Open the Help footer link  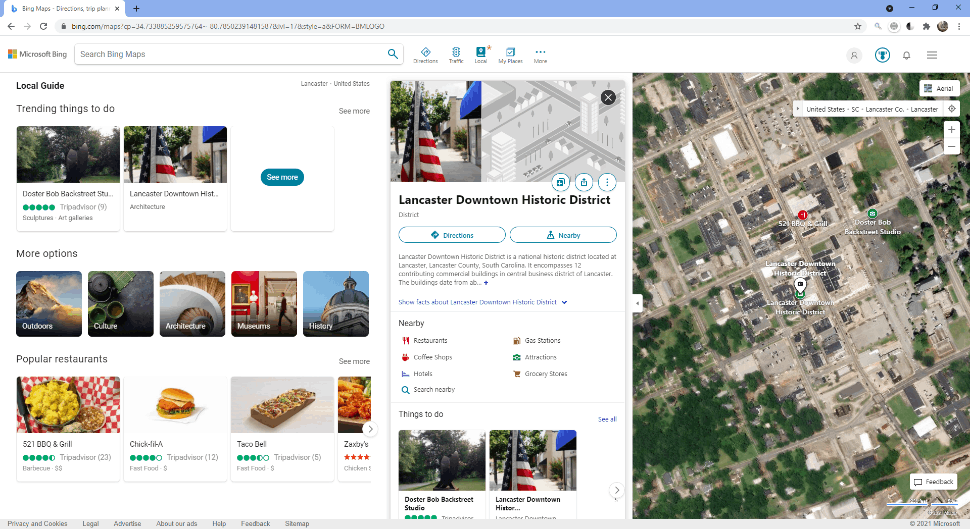click(219, 523)
